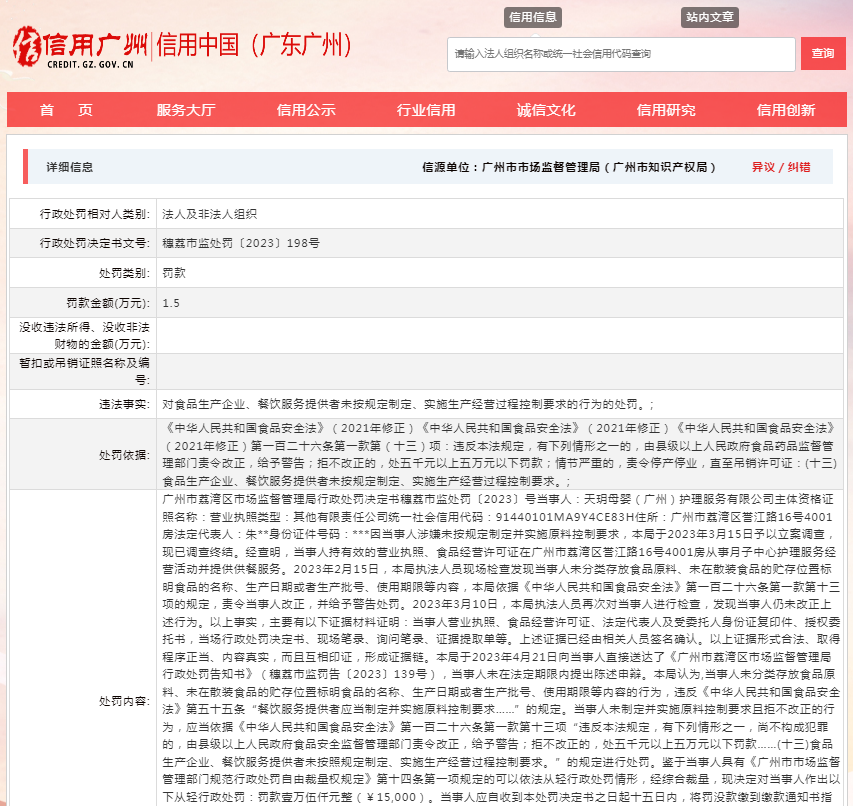This screenshot has width=853, height=806.
Task: Focus the organization name search field
Action: pyautogui.click(x=621, y=54)
